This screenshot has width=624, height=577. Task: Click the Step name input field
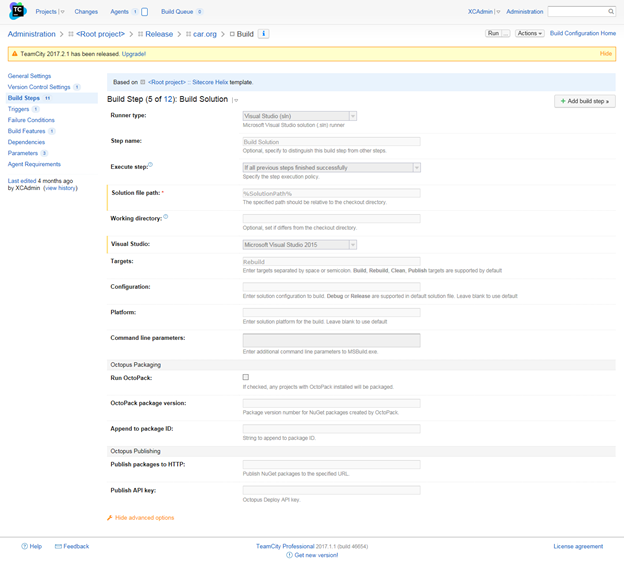[x=332, y=142]
